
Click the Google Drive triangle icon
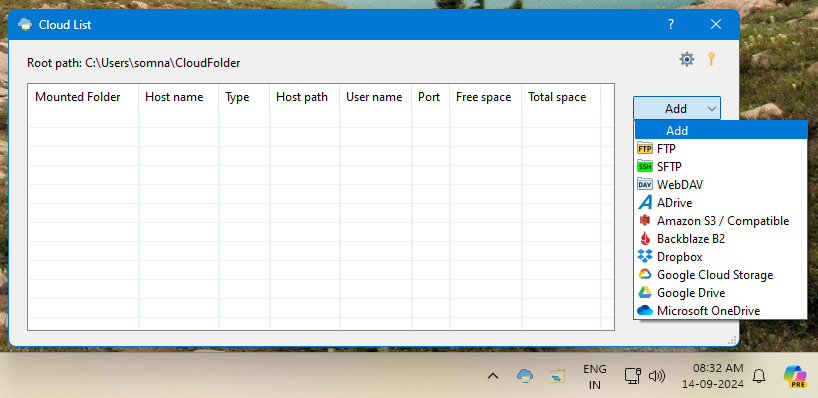point(645,293)
